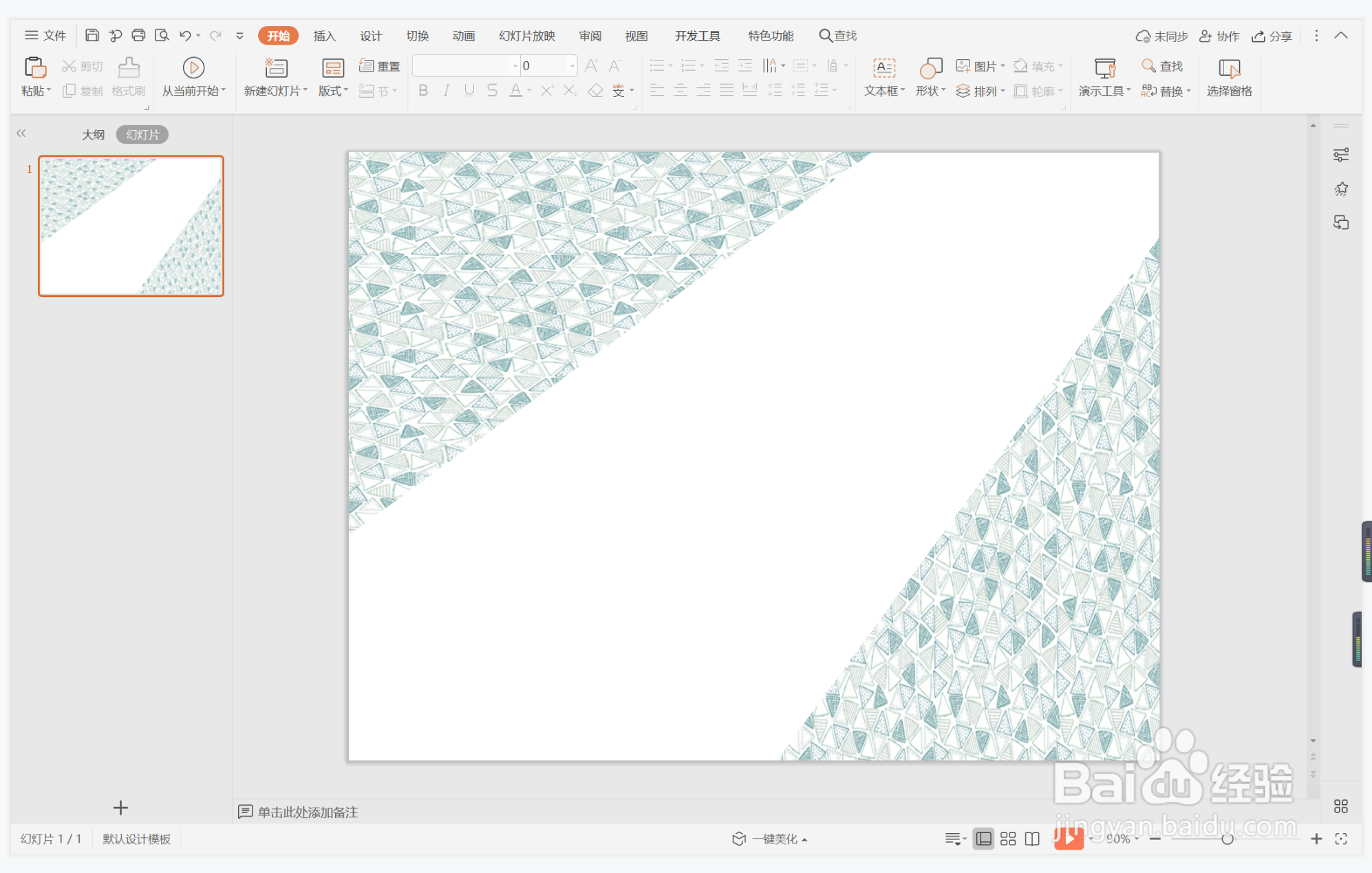Screen dimensions: 1372x873
Task: Switch sidebar to 大纲 outline view
Action: (93, 135)
